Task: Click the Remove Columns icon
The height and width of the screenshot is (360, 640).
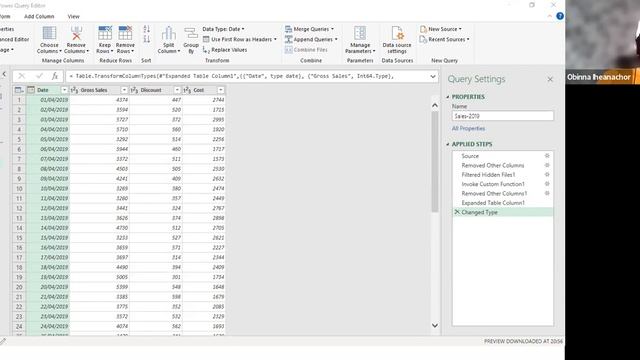Action: coord(76,33)
